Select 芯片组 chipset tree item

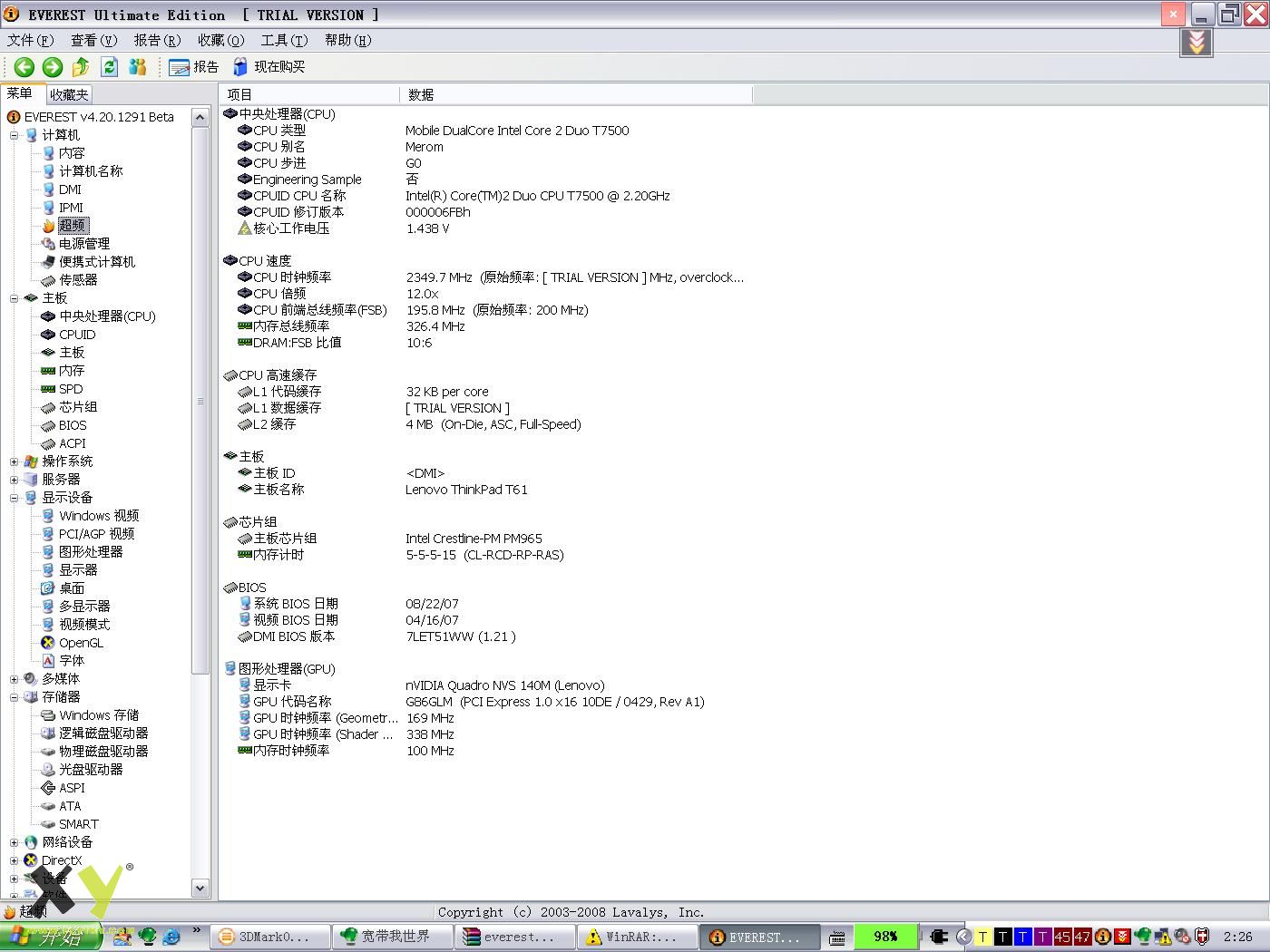coord(78,407)
